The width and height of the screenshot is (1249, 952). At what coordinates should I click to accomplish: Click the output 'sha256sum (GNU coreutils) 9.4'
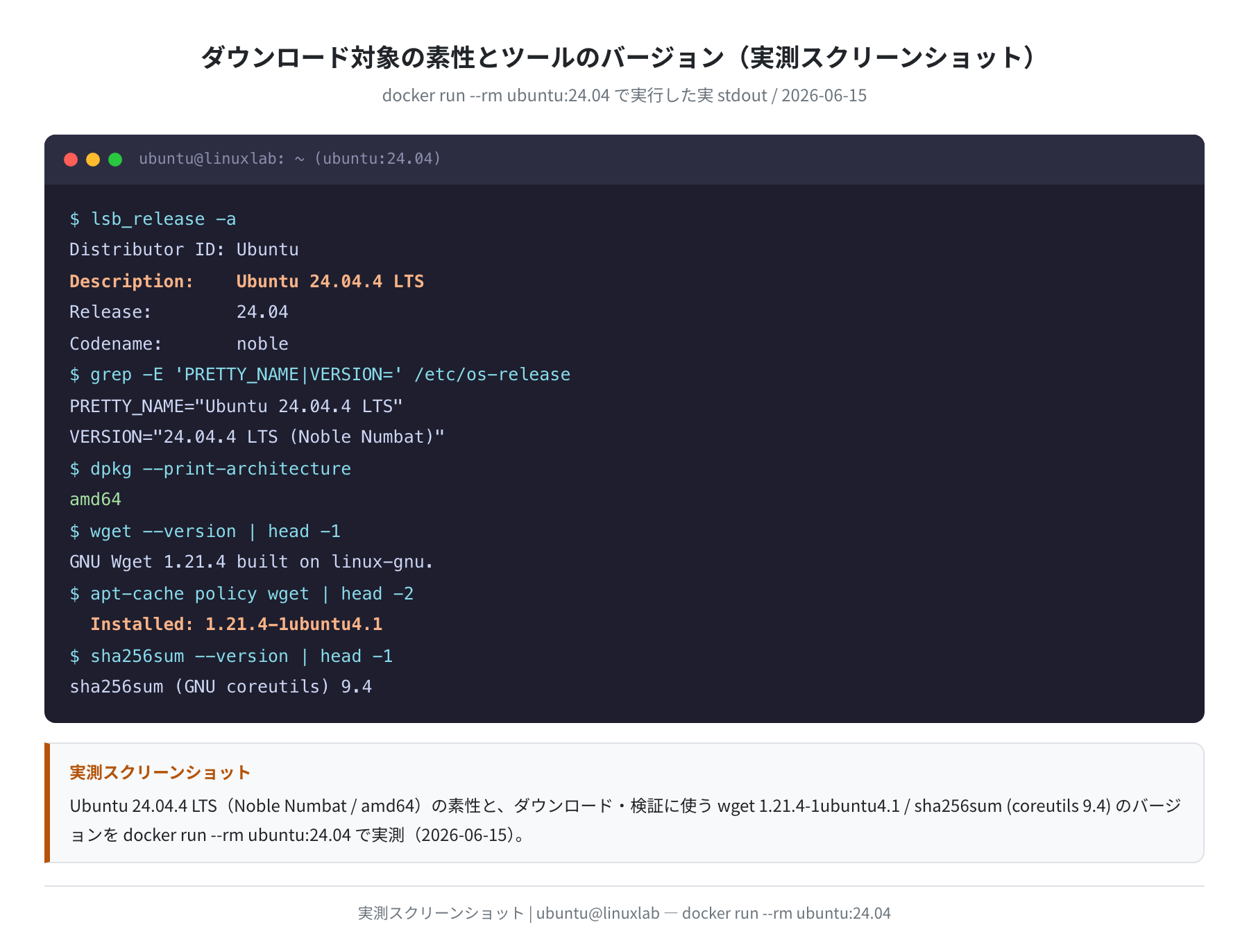click(221, 687)
